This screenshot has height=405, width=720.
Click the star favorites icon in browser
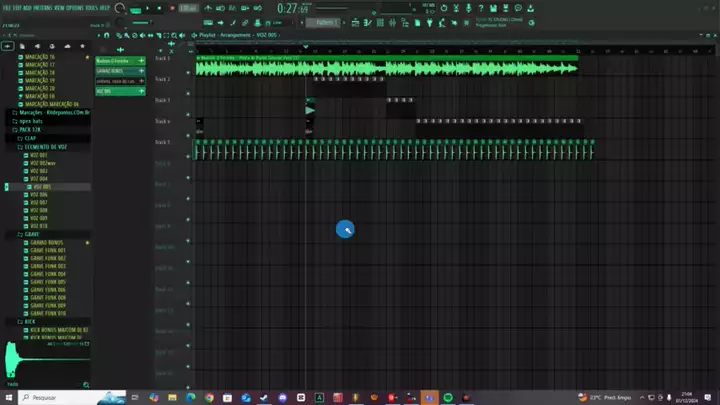pyautogui.click(x=82, y=46)
